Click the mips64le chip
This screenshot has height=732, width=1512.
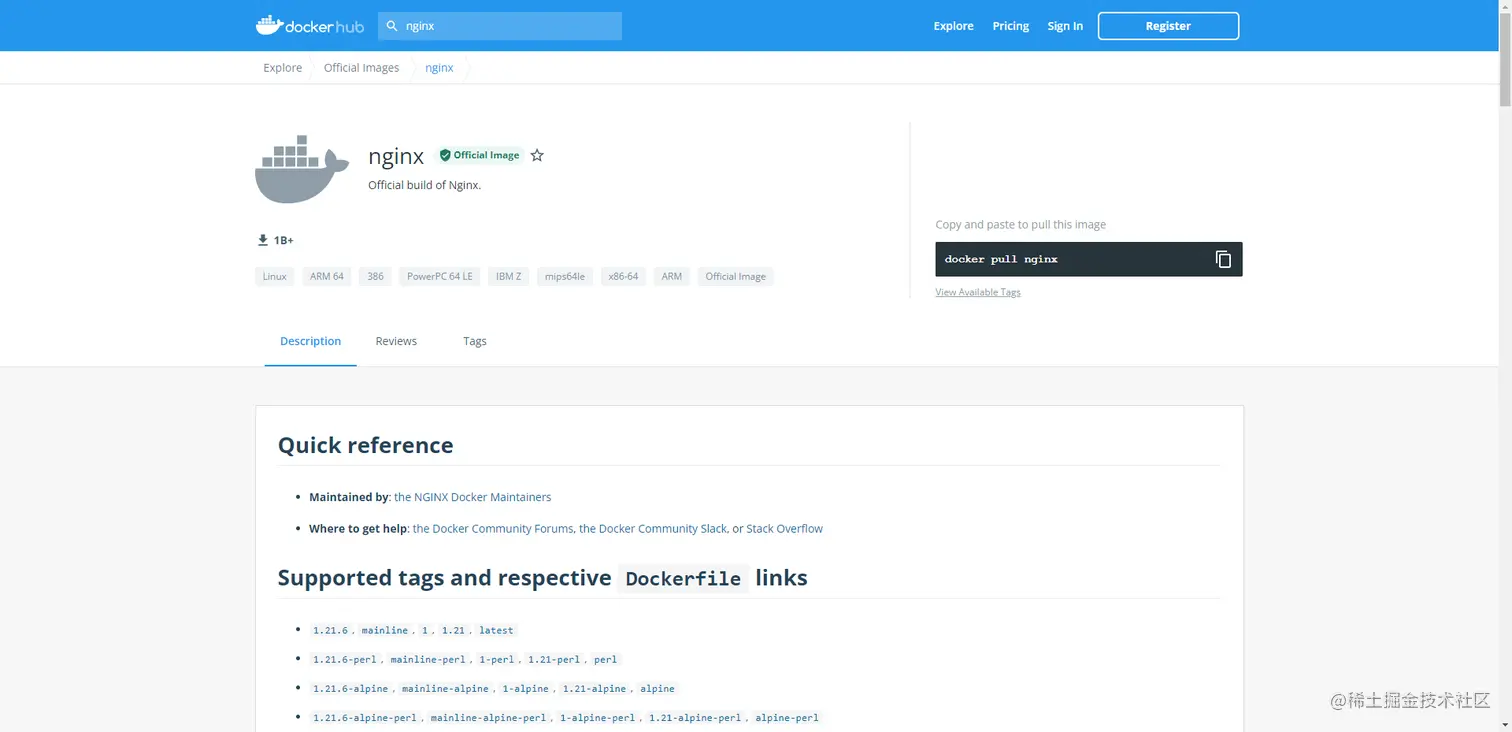pos(565,276)
